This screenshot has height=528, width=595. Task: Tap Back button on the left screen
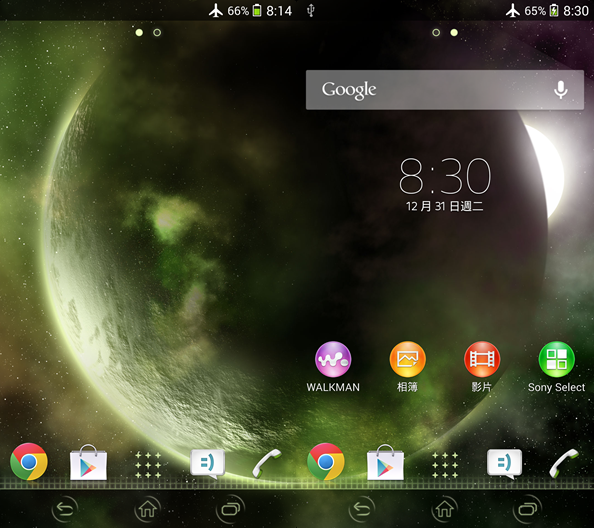[65, 509]
